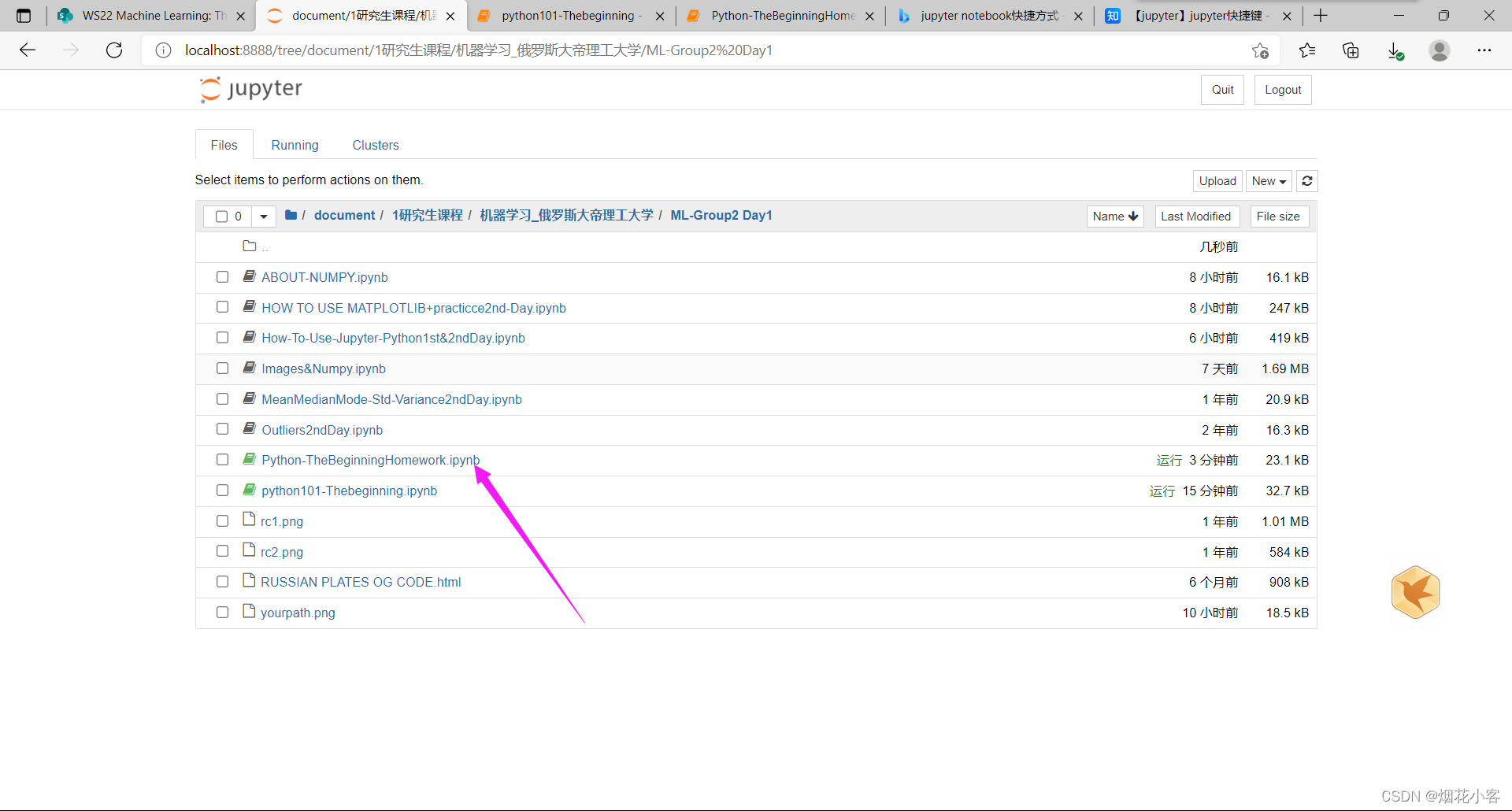Open browser collections icon
The image size is (1512, 811).
(x=1351, y=50)
